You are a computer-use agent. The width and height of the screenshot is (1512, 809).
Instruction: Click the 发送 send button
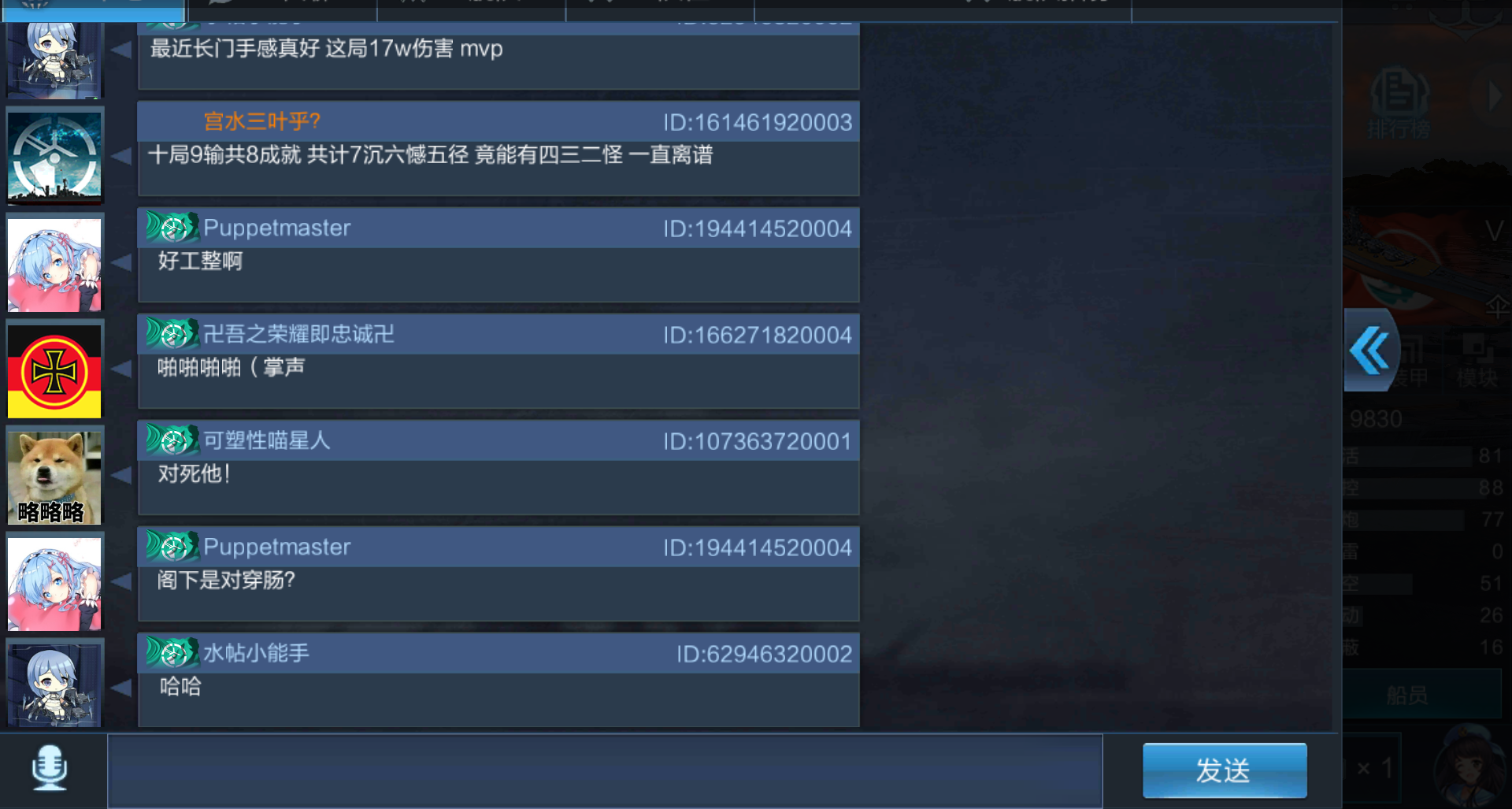click(x=1225, y=770)
